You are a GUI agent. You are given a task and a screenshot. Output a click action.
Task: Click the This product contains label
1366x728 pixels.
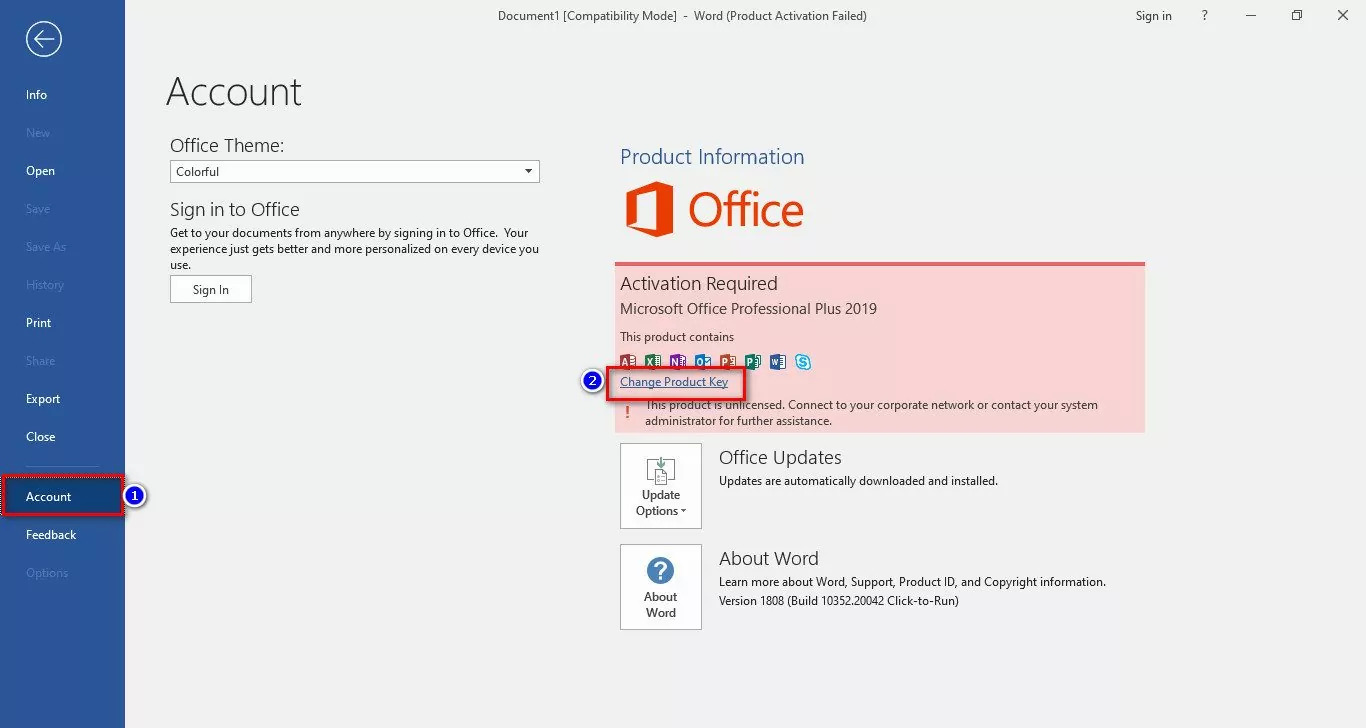[677, 337]
